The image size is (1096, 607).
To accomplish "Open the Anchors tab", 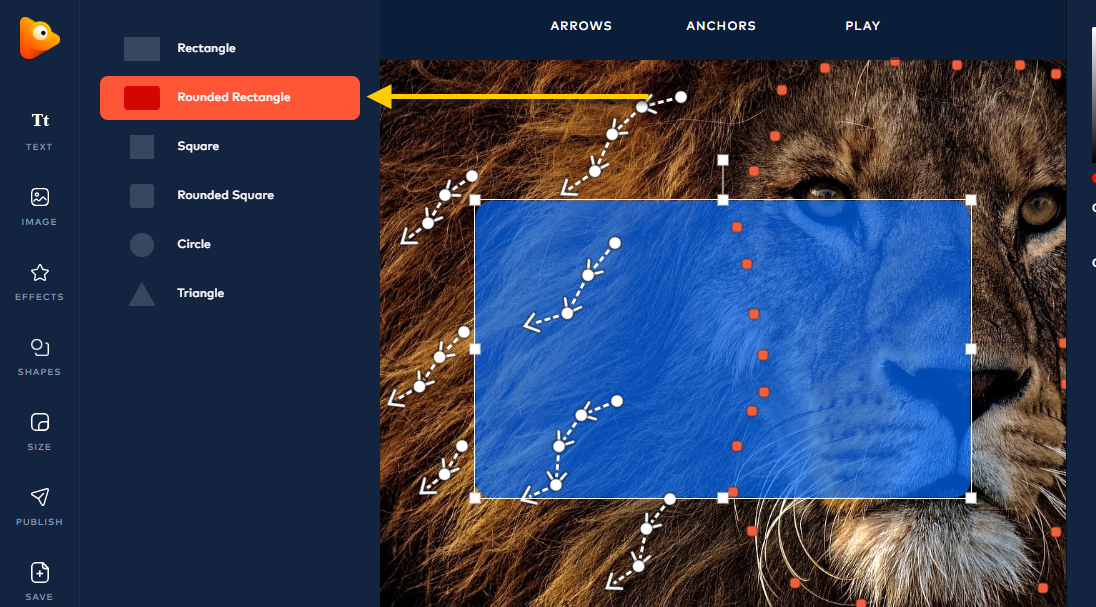I will tap(721, 26).
